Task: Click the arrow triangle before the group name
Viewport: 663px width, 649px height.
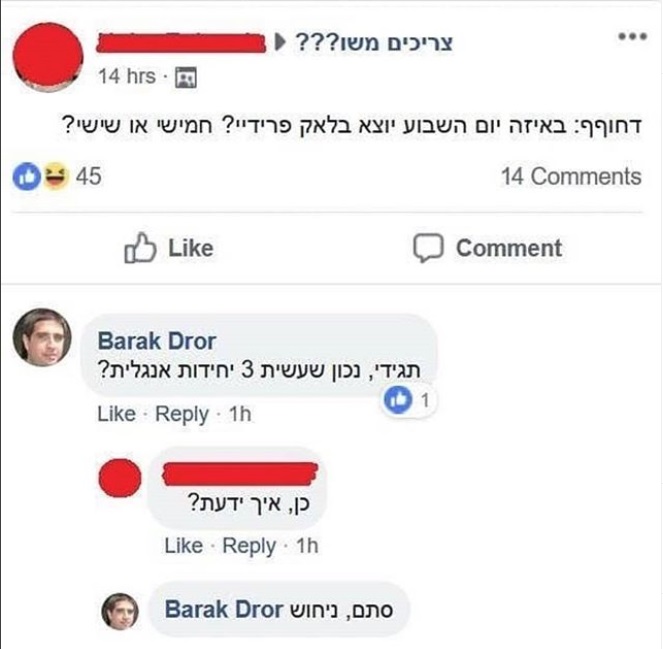Action: 279,42
